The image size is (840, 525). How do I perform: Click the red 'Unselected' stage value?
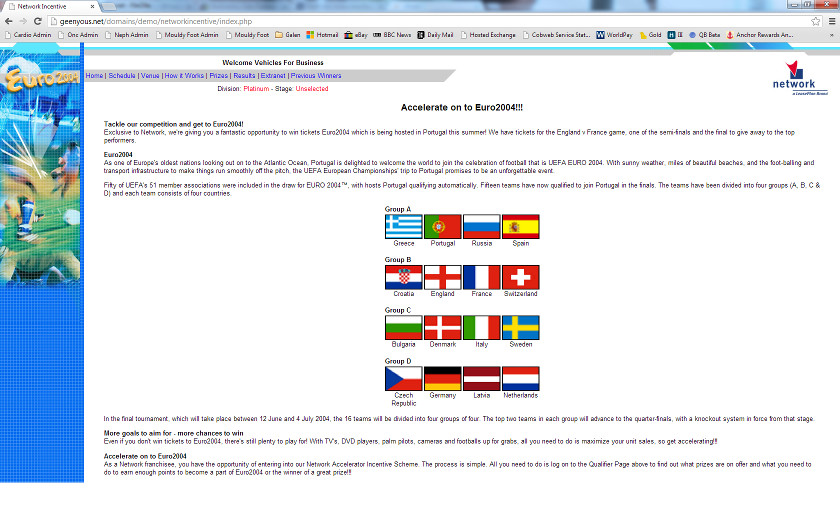tap(312, 89)
